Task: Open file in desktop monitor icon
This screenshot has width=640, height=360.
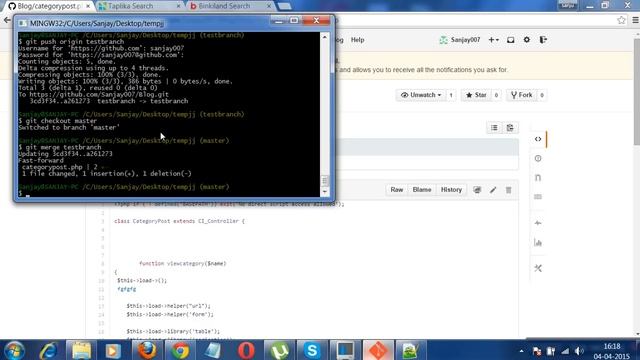Action: [x=477, y=190]
